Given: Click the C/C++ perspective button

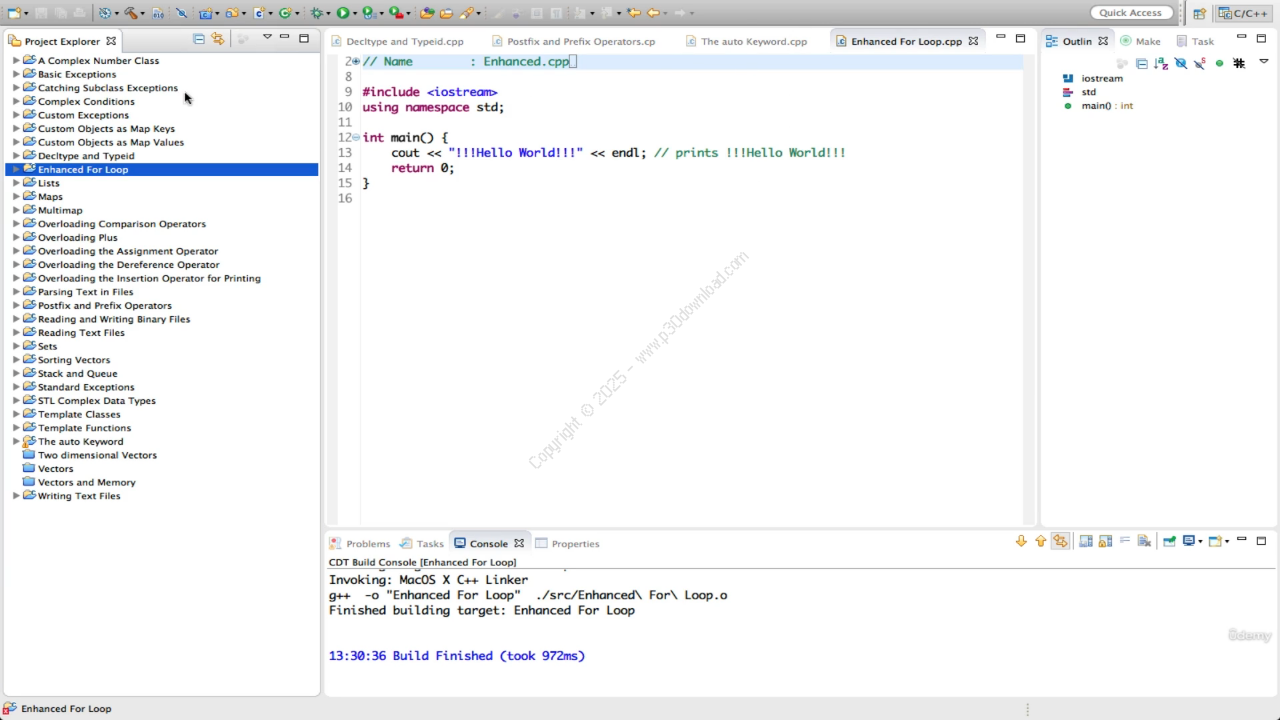Looking at the screenshot, I should point(1243,13).
